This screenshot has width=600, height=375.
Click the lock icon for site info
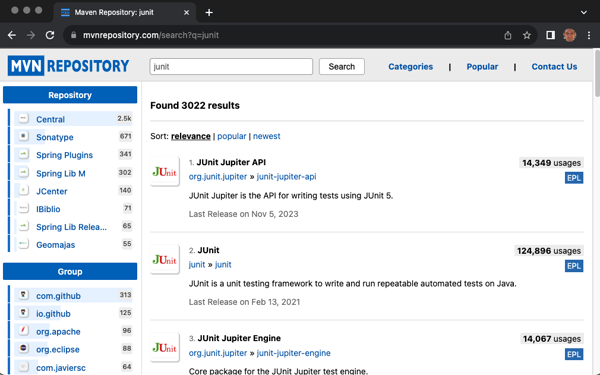coord(73,35)
